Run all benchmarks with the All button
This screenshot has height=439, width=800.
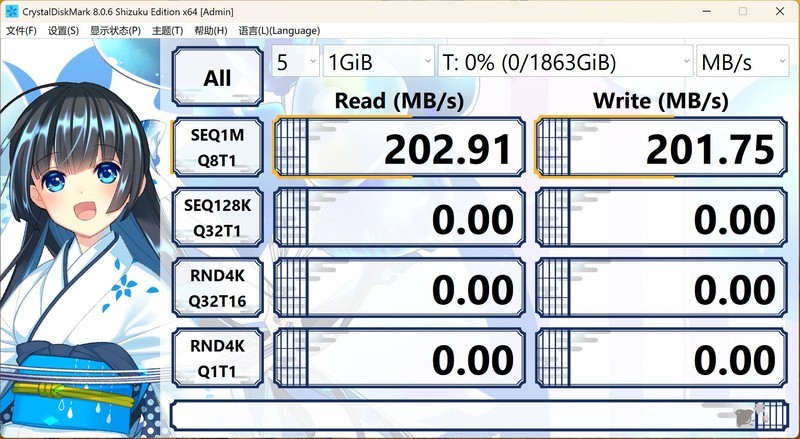point(217,77)
